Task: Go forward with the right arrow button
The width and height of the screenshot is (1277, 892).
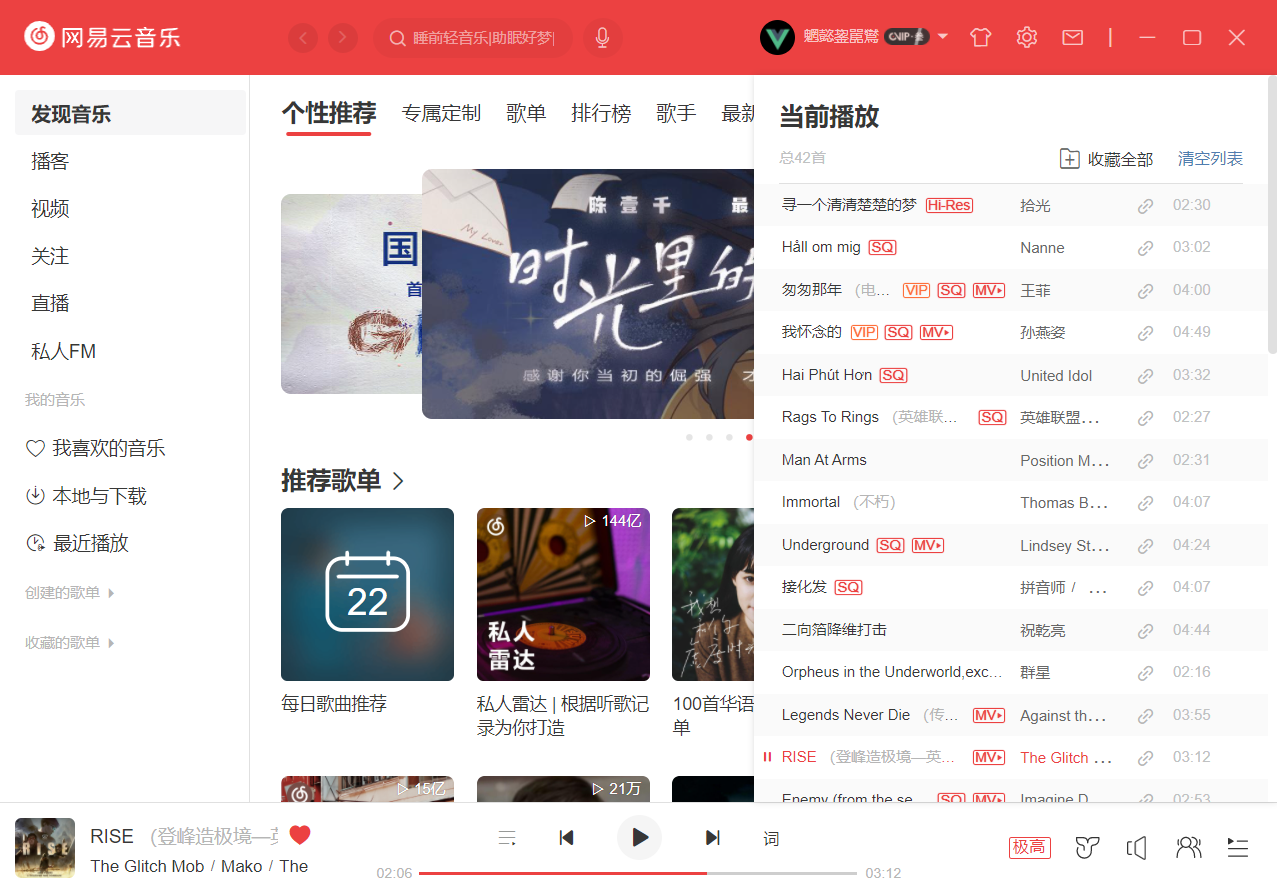Action: (343, 38)
